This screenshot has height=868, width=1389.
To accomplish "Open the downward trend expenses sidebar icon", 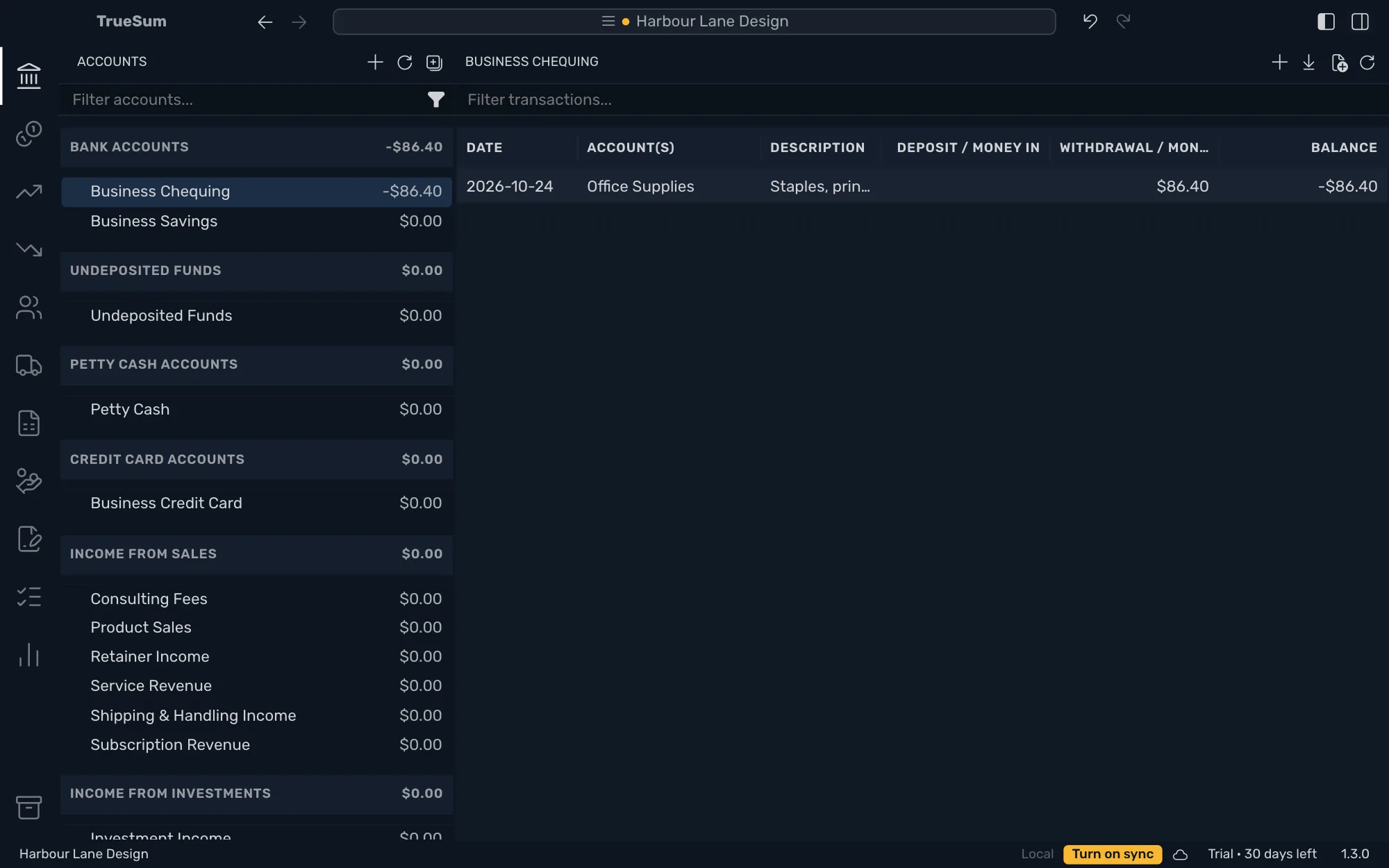I will [28, 249].
